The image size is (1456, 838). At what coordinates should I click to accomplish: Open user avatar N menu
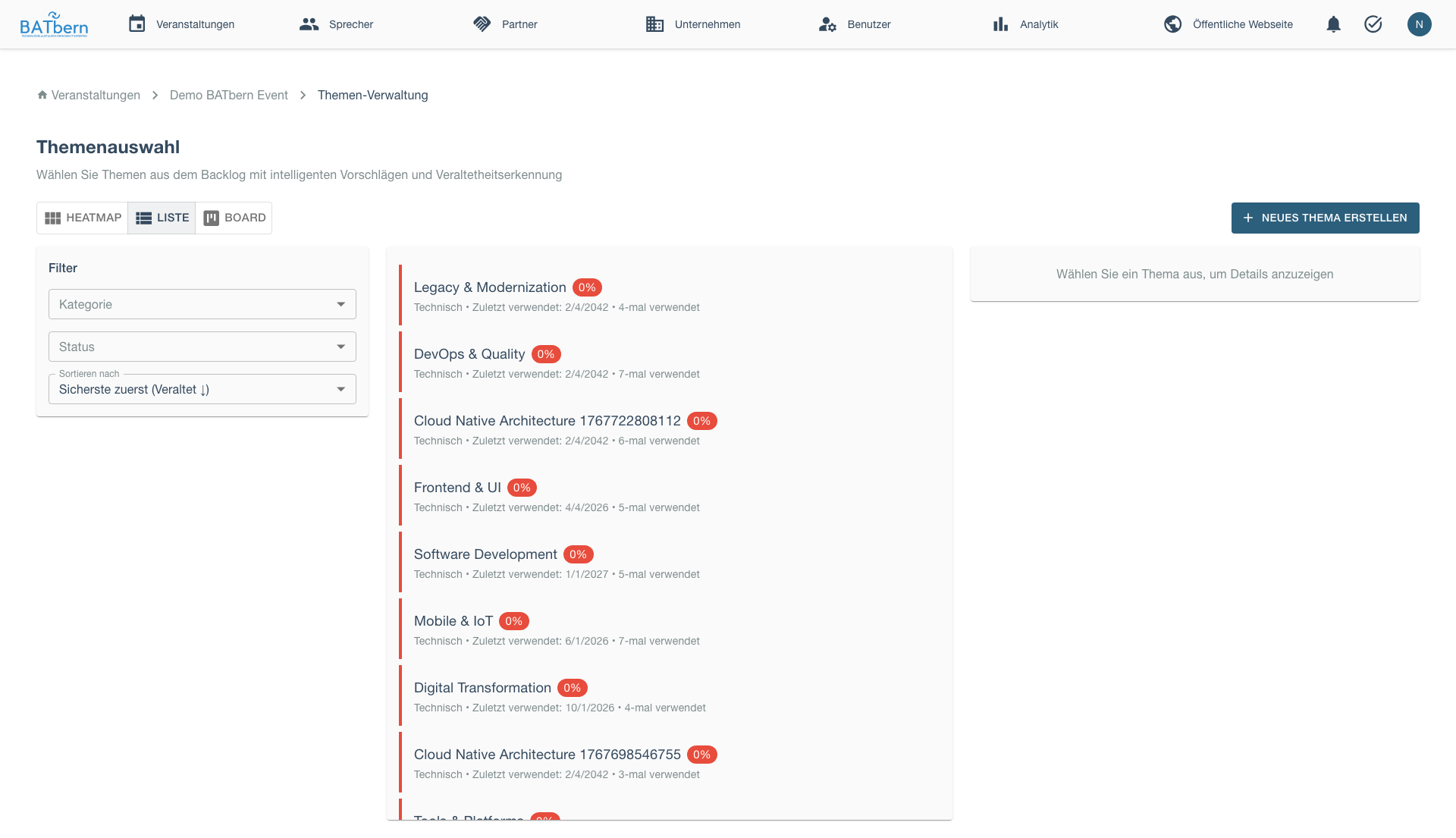(1420, 24)
